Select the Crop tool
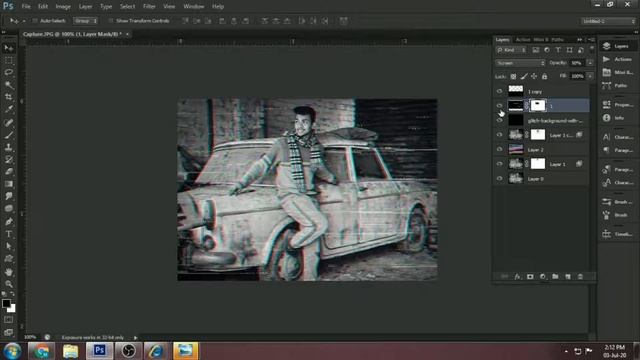 pyautogui.click(x=9, y=97)
